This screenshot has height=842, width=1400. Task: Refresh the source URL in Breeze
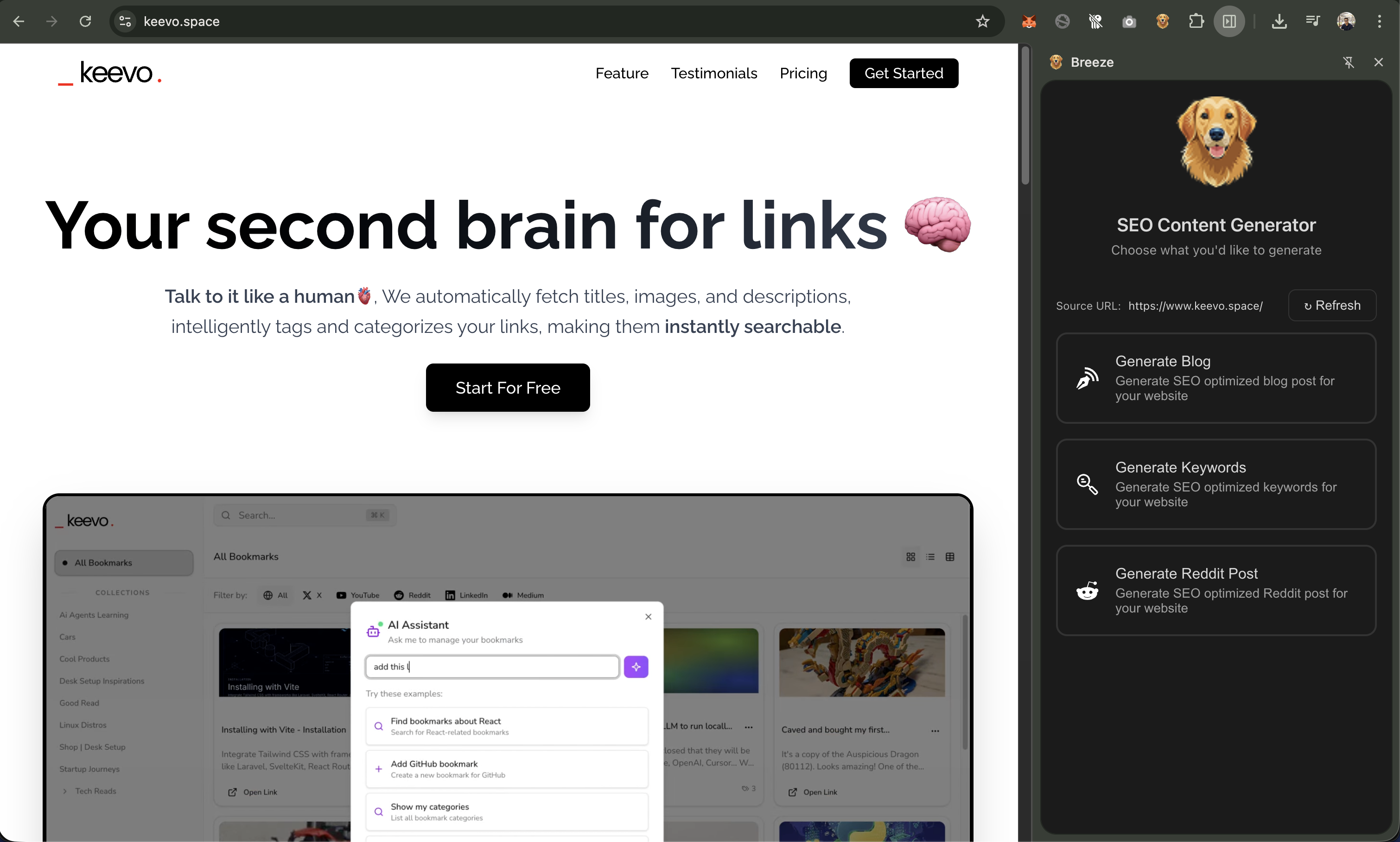tap(1332, 305)
